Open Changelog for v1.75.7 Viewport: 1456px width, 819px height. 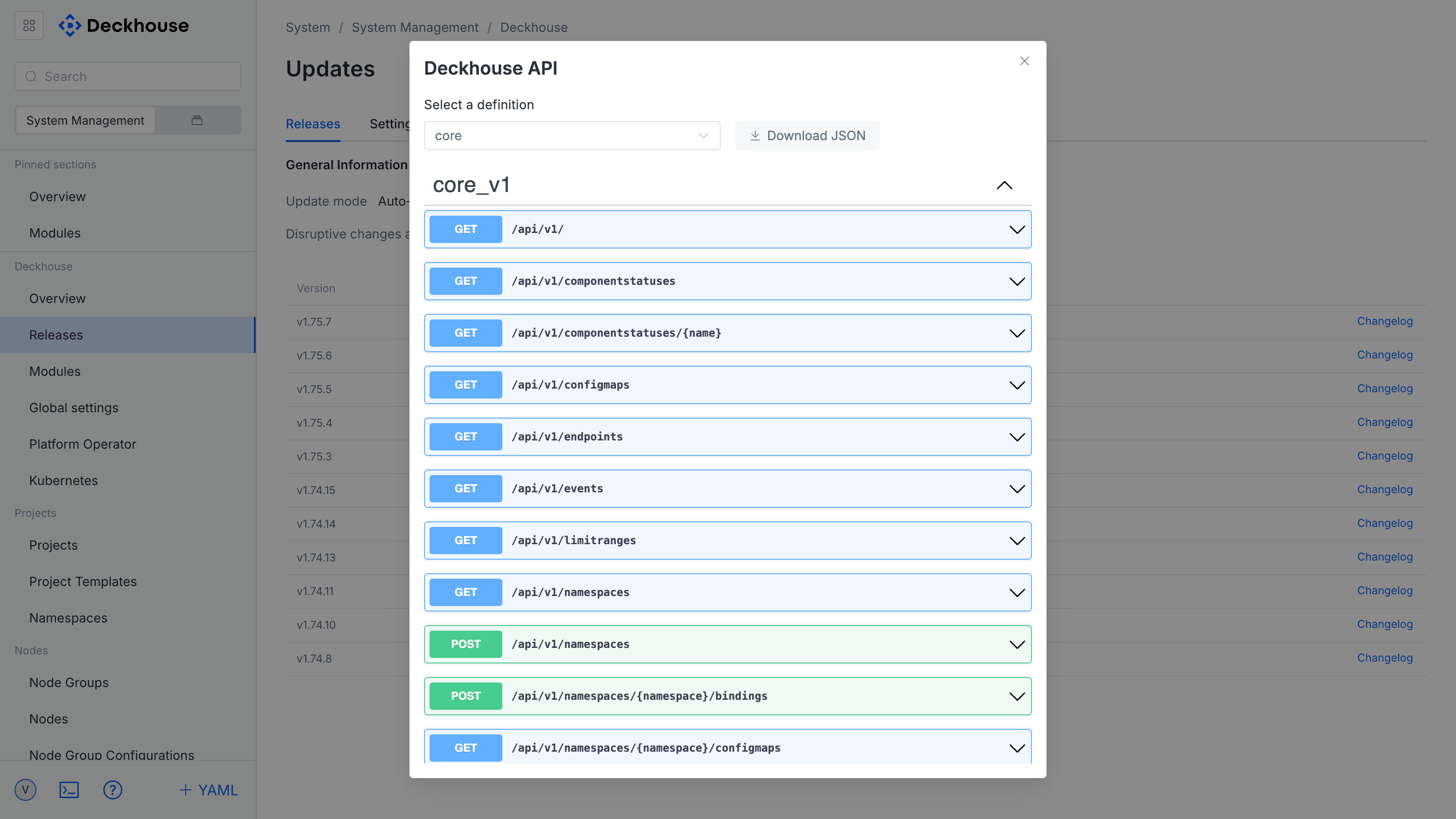(x=1385, y=321)
